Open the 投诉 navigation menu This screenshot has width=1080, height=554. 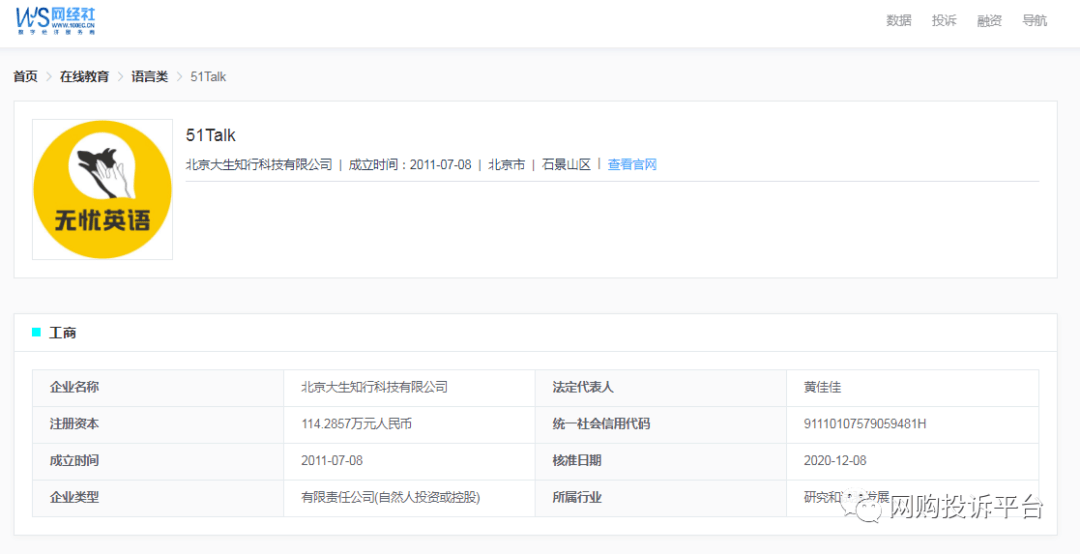tap(944, 21)
